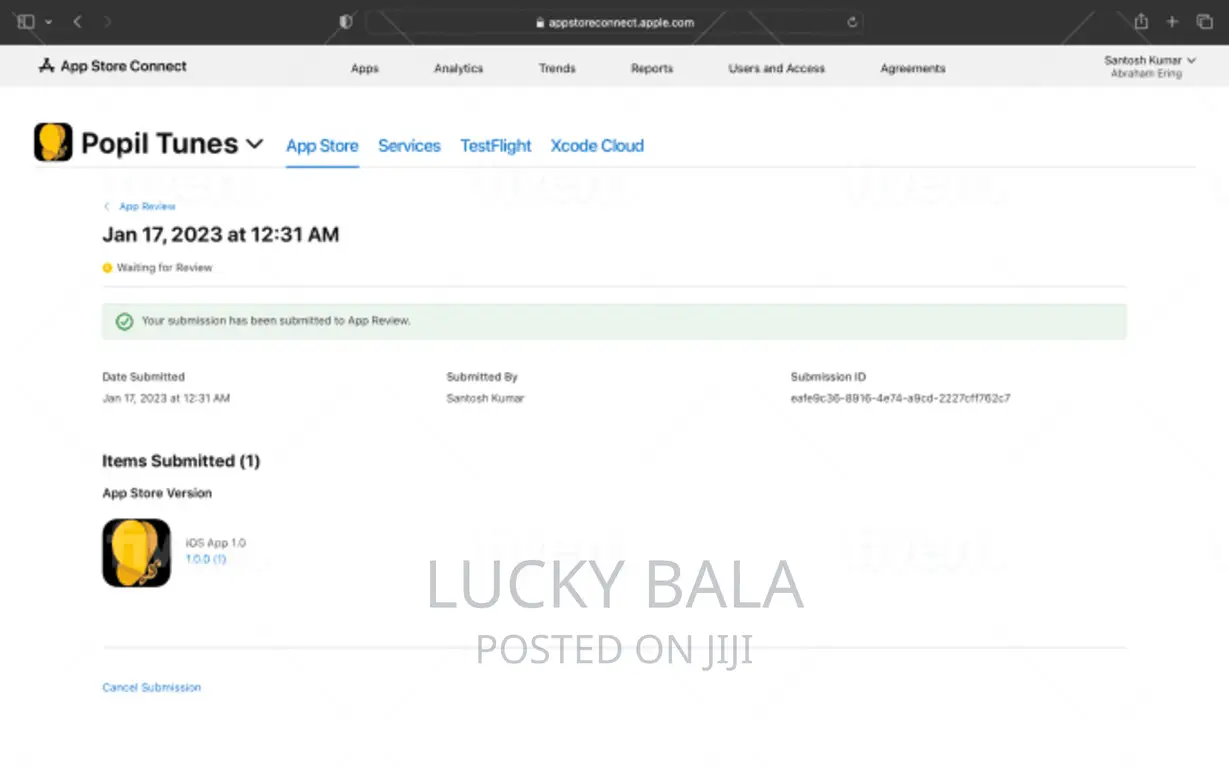
Task: Switch to the TestFlight tab
Action: [x=496, y=146]
